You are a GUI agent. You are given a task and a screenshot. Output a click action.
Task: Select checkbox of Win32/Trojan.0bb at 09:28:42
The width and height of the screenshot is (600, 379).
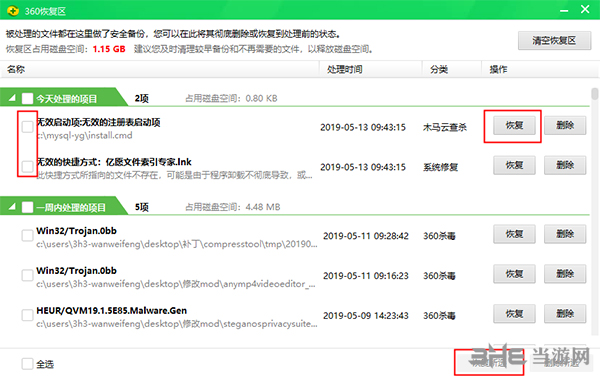tap(27, 235)
